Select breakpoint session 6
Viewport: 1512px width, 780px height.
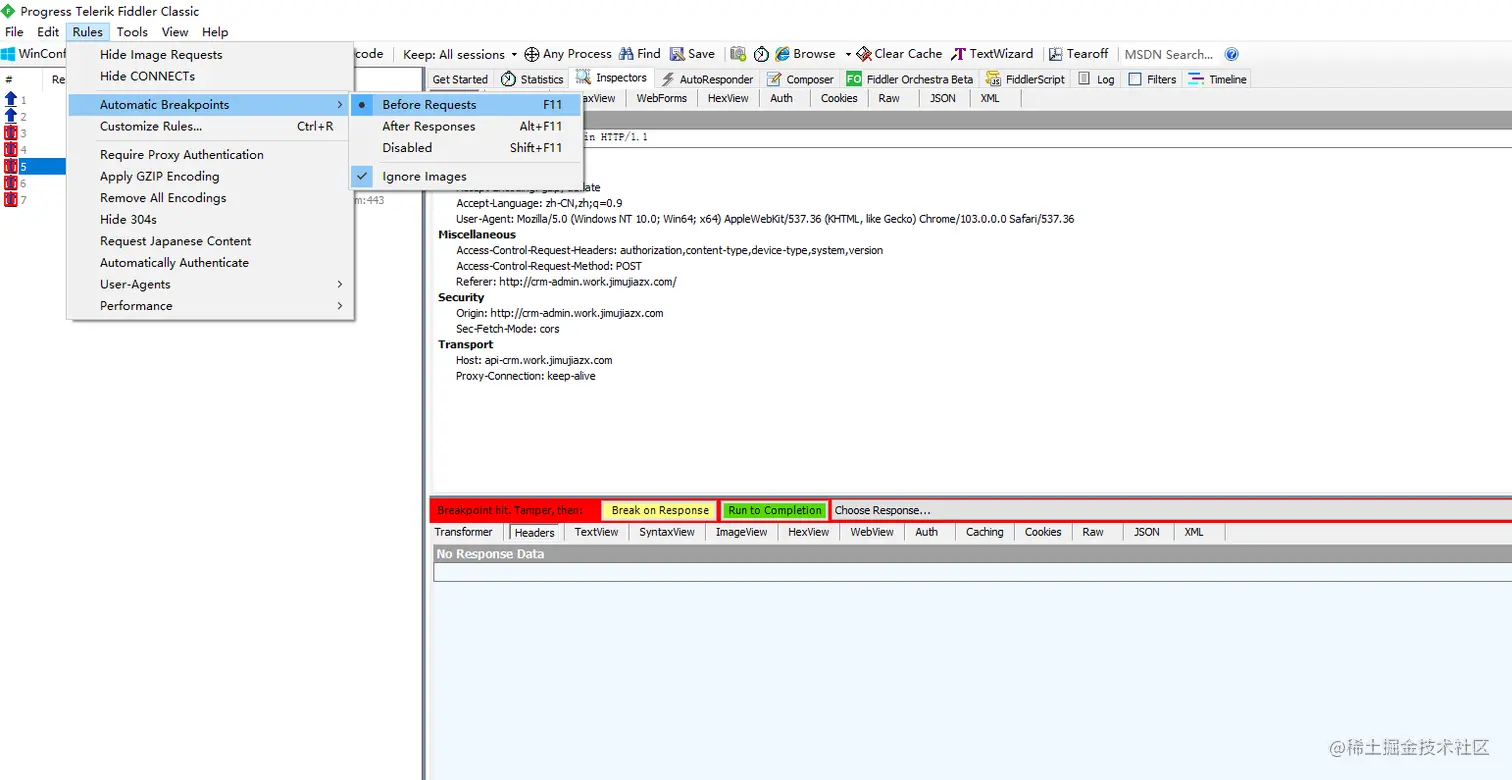(33, 183)
